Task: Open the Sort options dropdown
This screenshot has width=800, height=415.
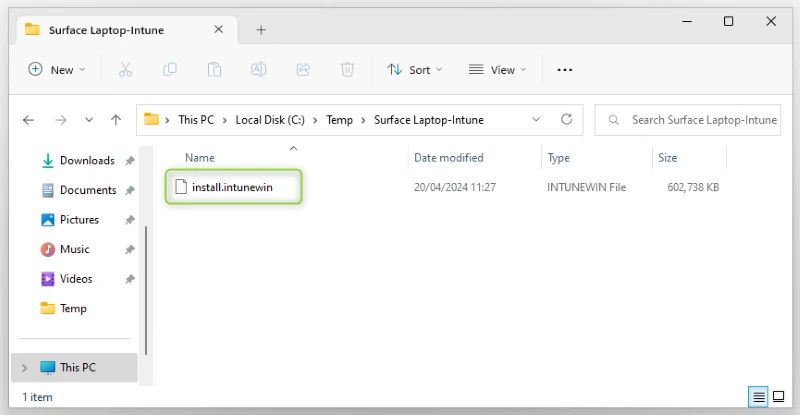Action: [414, 70]
